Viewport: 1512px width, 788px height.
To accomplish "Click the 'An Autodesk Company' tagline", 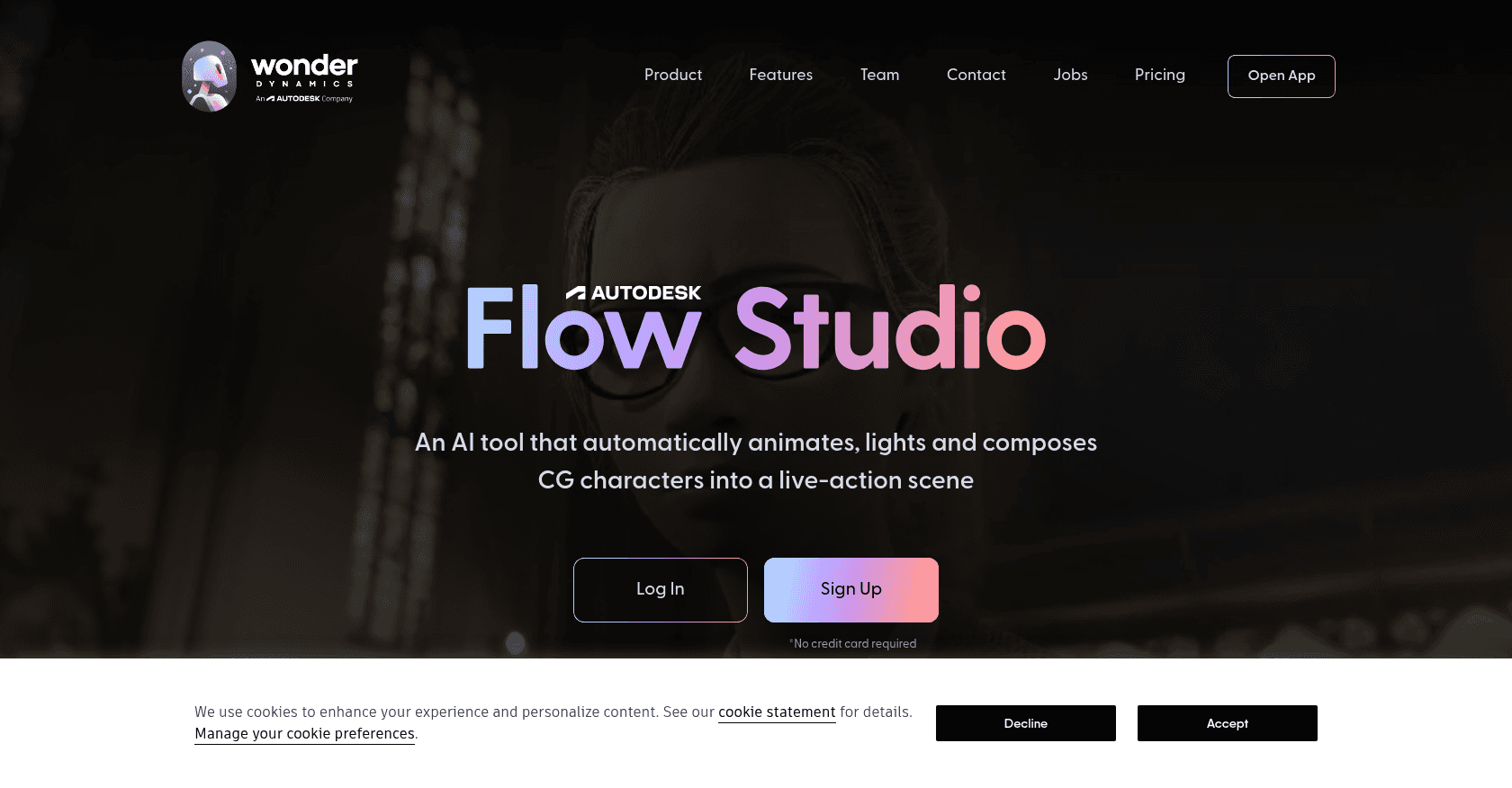I will pos(304,99).
